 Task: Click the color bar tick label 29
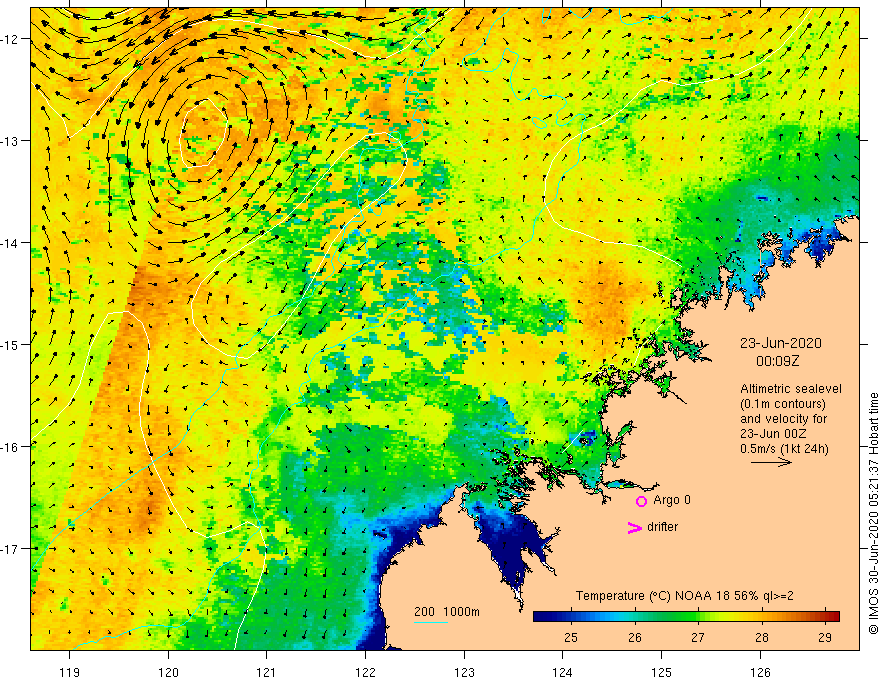(825, 638)
